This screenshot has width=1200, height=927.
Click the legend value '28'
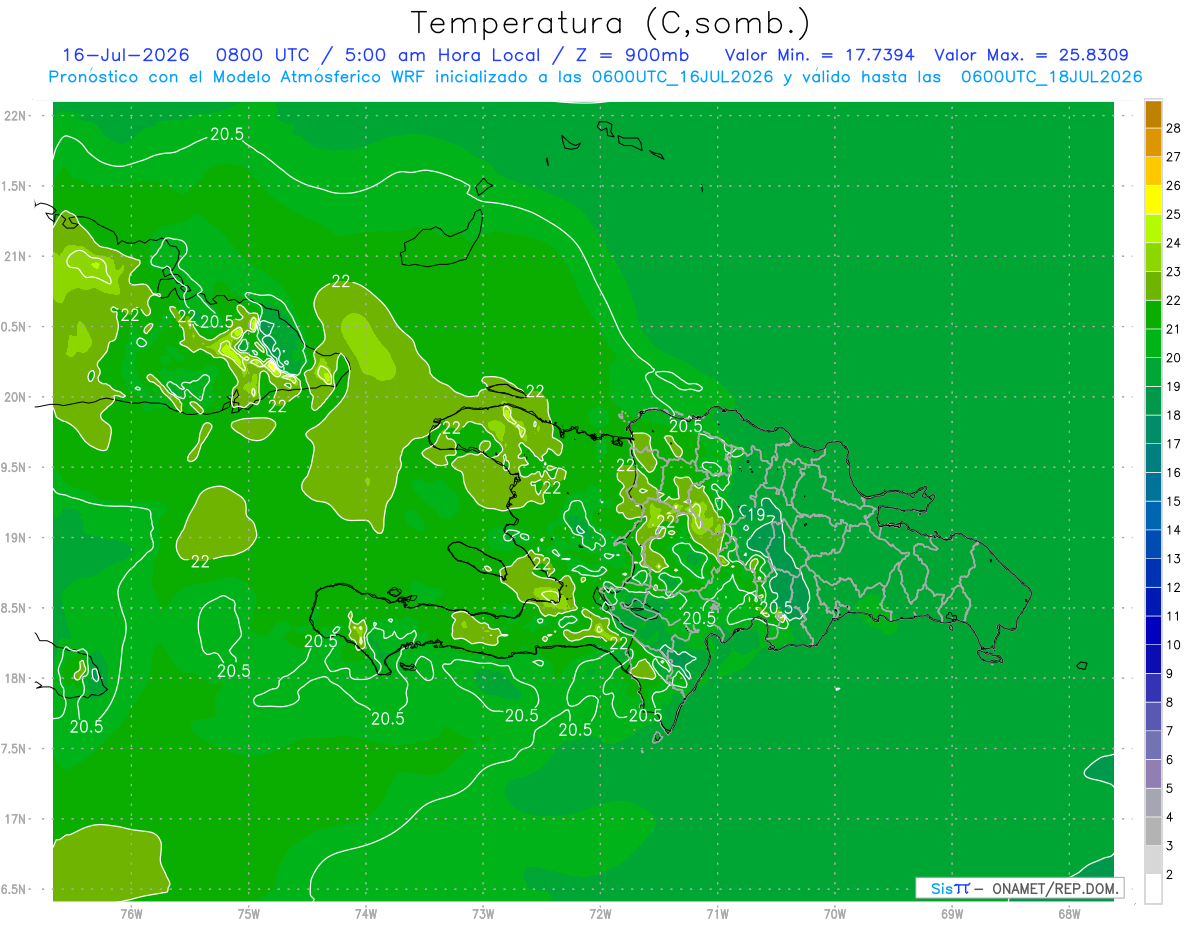1173,128
